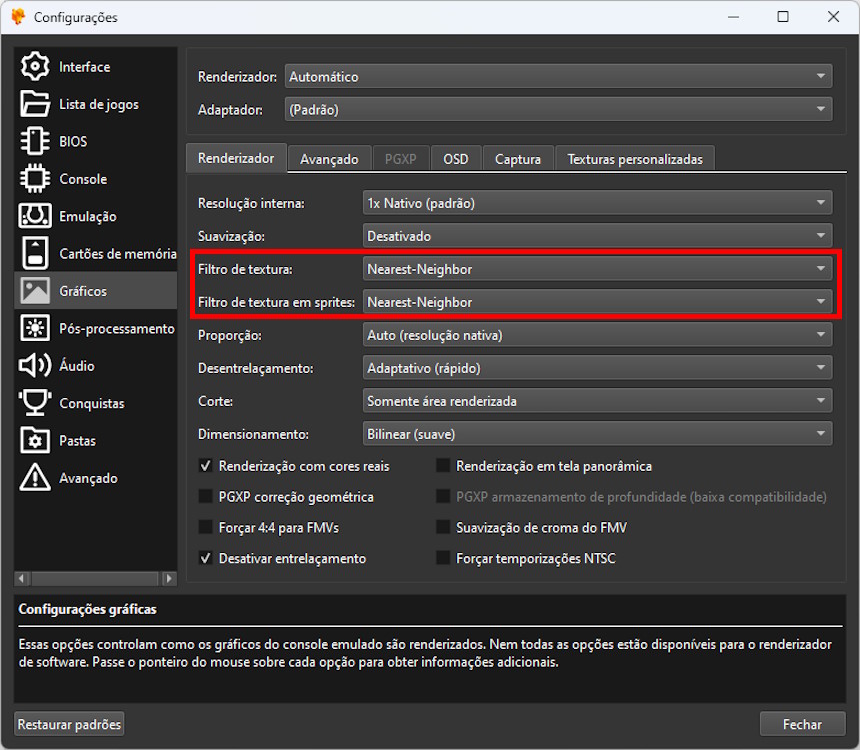Click the sidebar scrollbar right arrow
This screenshot has width=860, height=750.
(169, 578)
